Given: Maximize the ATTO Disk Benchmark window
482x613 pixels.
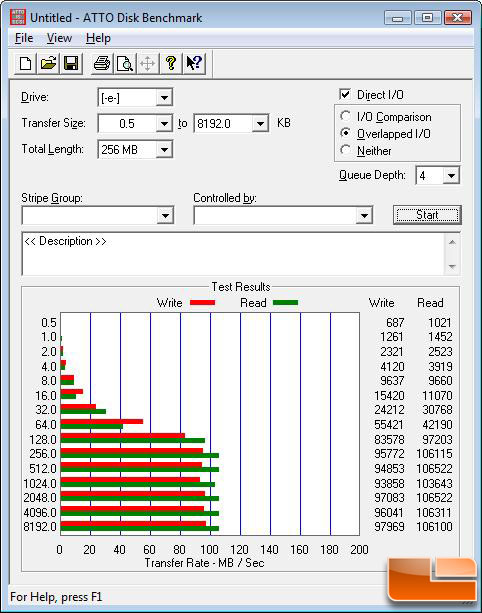Looking at the screenshot, I should (427, 18).
